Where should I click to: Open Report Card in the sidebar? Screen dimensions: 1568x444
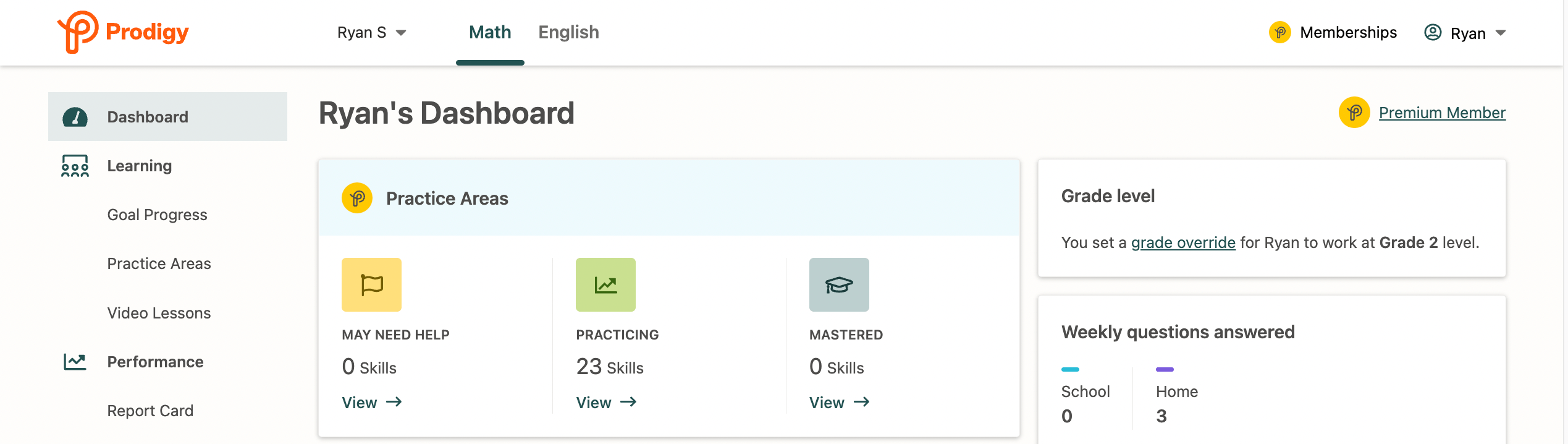(150, 411)
